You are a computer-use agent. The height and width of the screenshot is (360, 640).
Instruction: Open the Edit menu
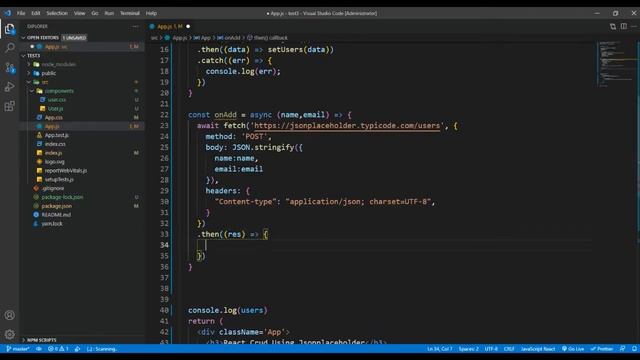coord(36,13)
